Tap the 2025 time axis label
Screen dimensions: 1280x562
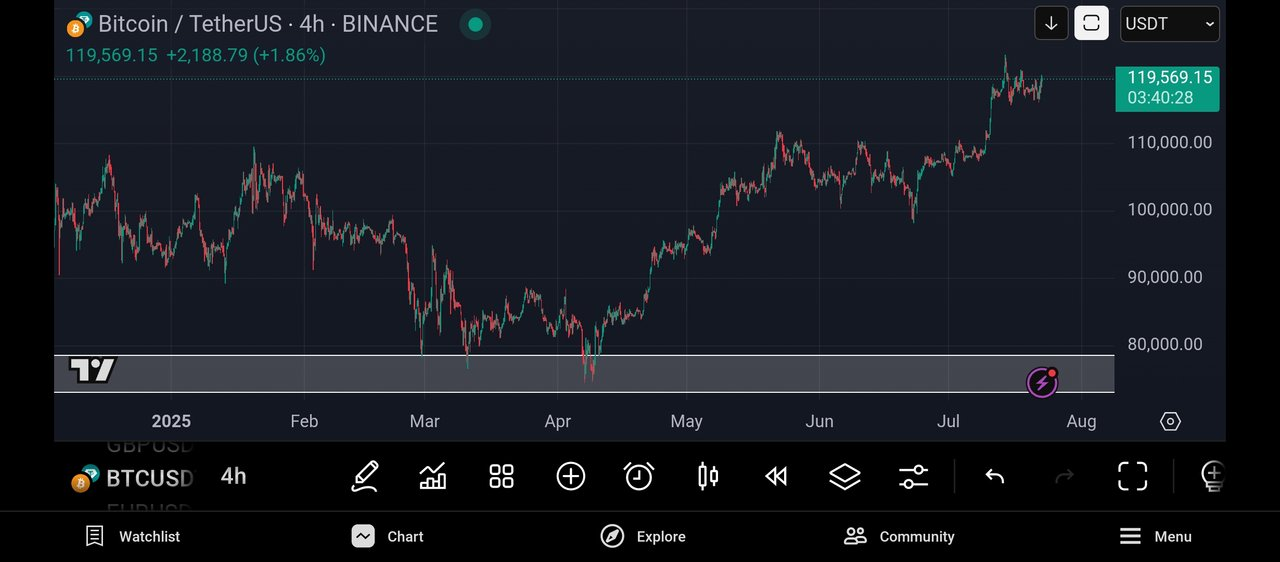pyautogui.click(x=171, y=421)
